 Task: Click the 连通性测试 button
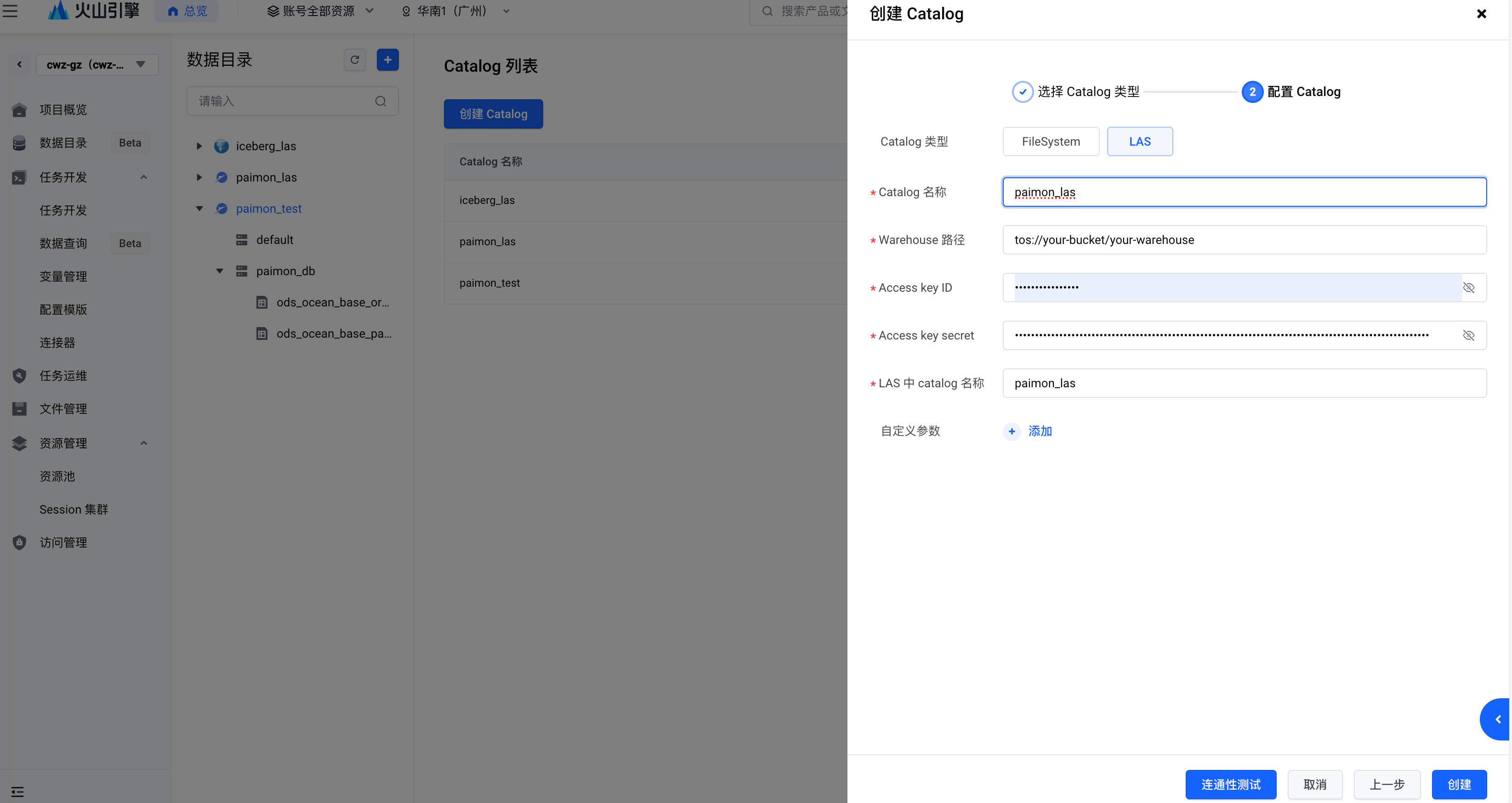click(1230, 784)
